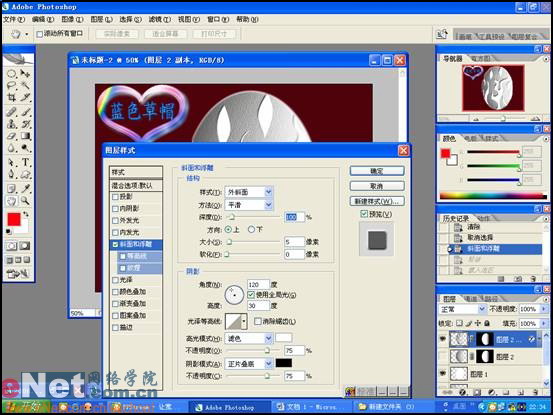Enable the 内发光 (Inner Glow) checkbox

pos(115,233)
